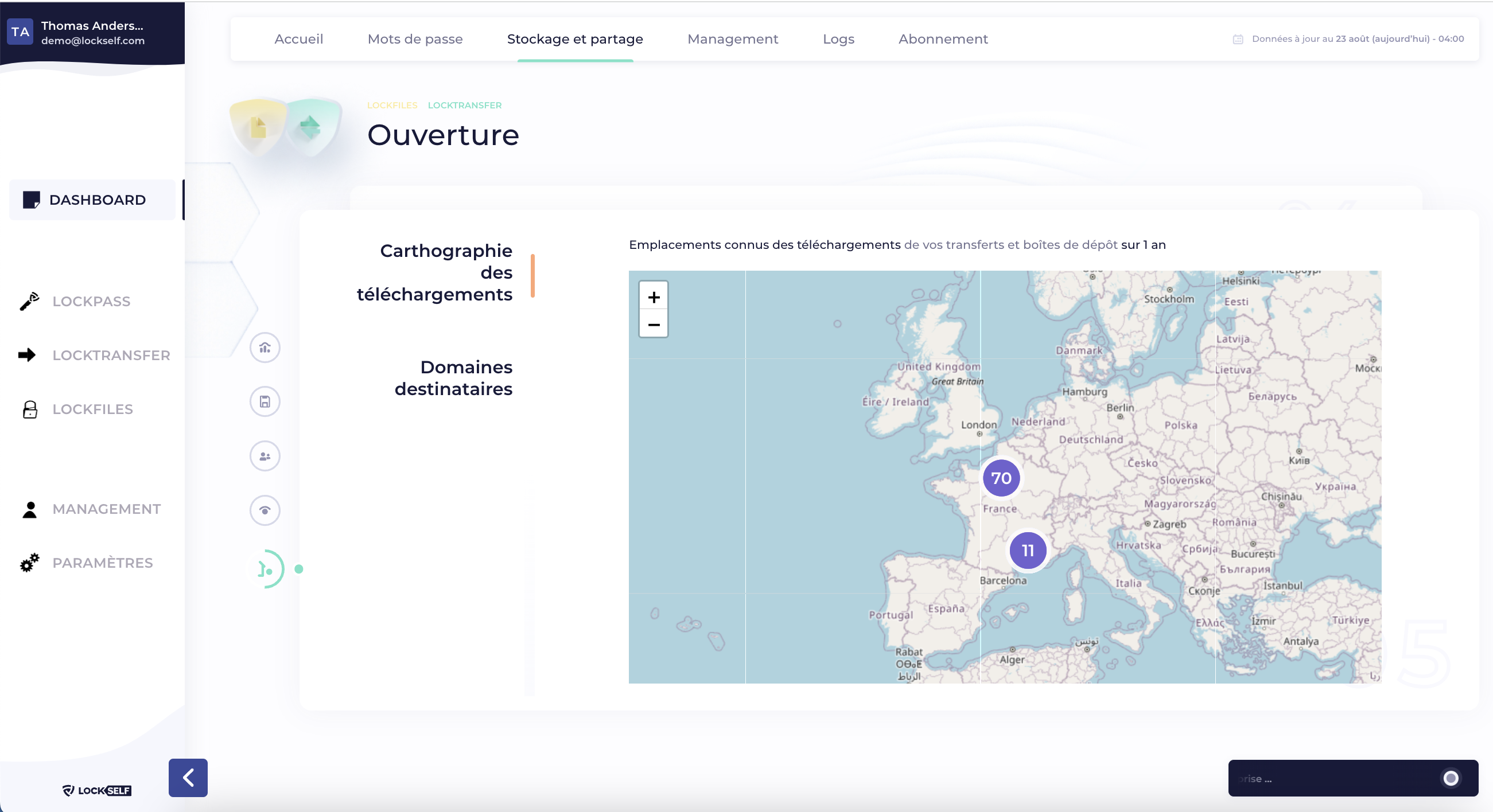Collapse the sidebar with chevron button
1493x812 pixels.
coord(188,778)
